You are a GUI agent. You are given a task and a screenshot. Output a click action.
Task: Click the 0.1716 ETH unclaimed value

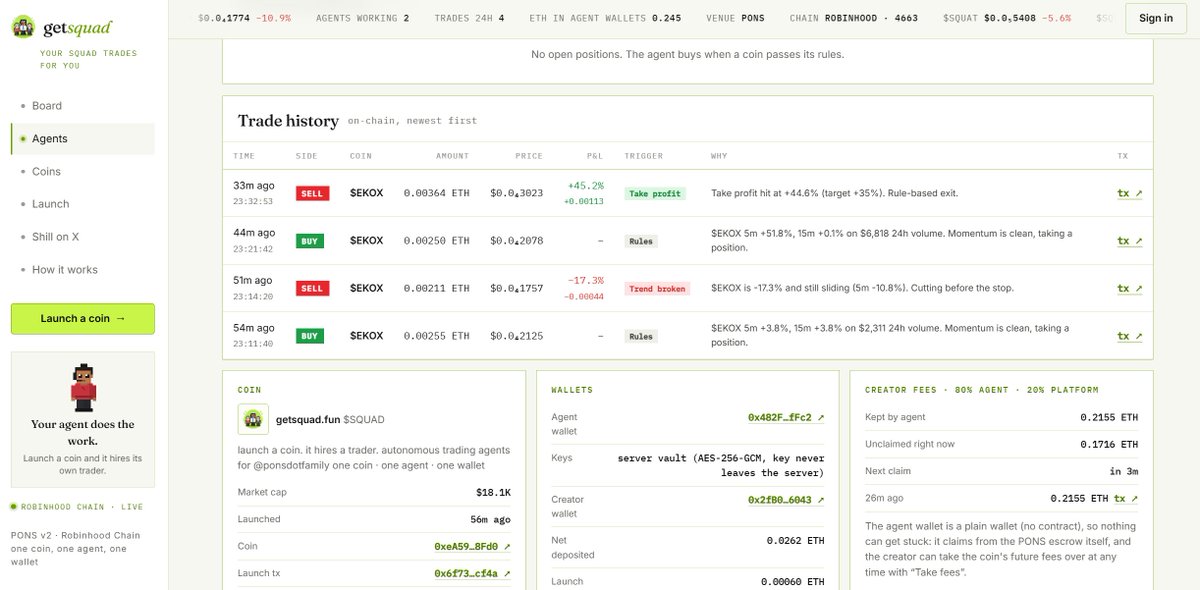[1109, 444]
